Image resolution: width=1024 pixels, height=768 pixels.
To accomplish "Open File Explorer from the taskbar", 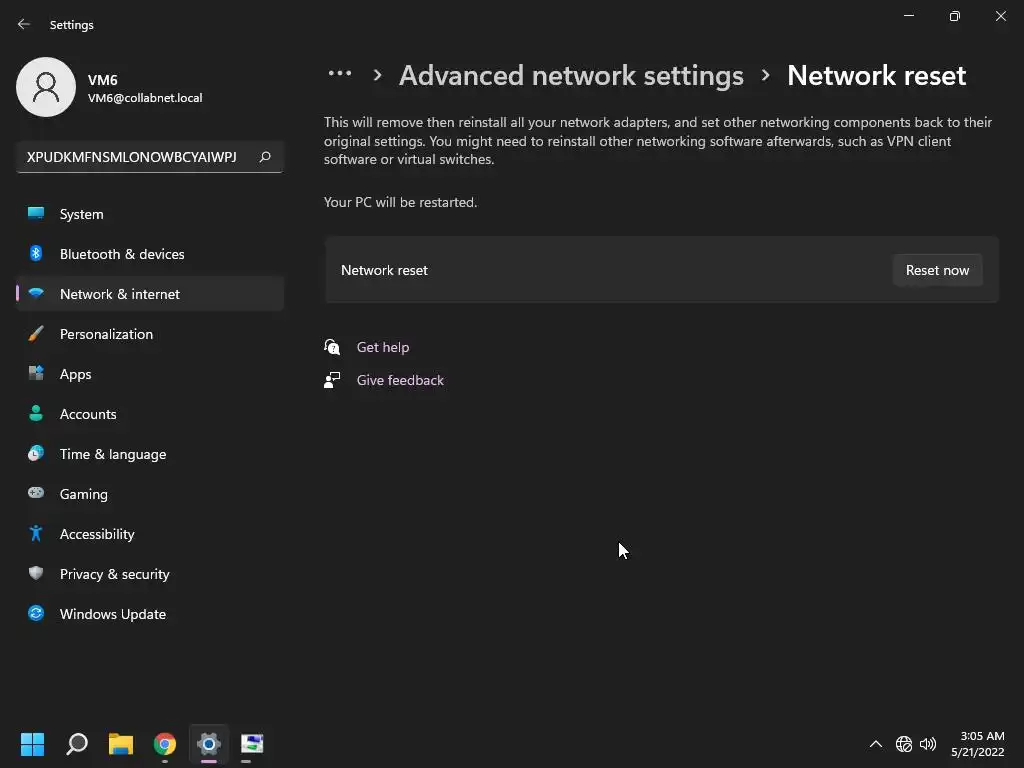I will [x=121, y=744].
